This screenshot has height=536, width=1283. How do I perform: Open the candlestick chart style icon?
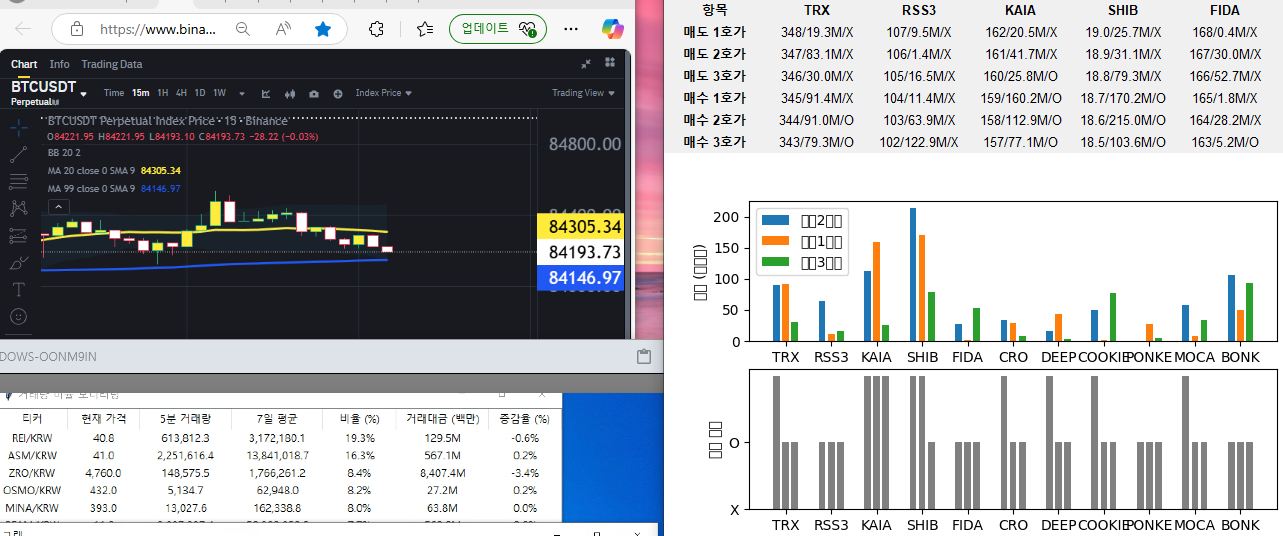(x=290, y=94)
